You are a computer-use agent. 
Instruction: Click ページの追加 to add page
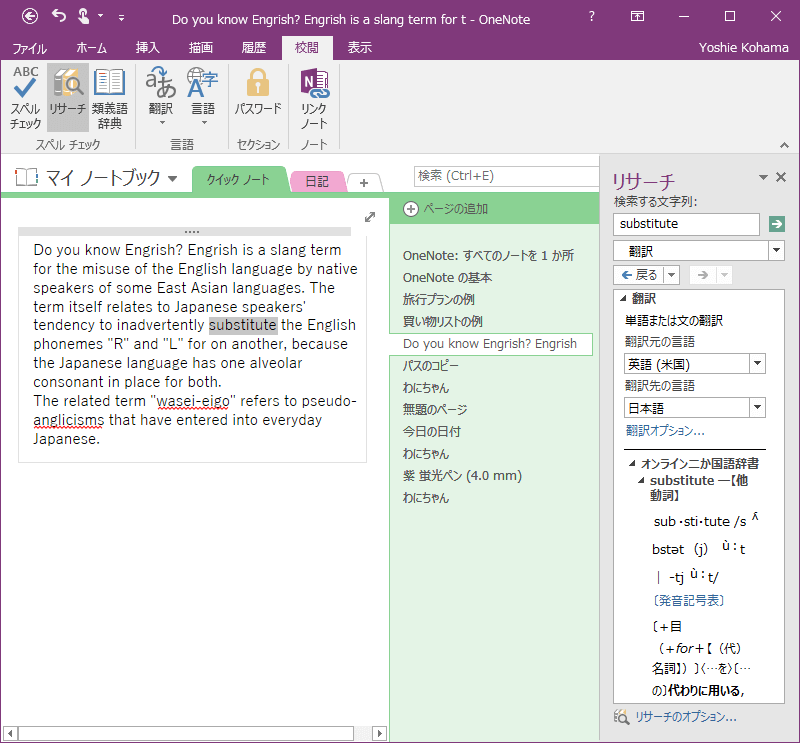445,209
